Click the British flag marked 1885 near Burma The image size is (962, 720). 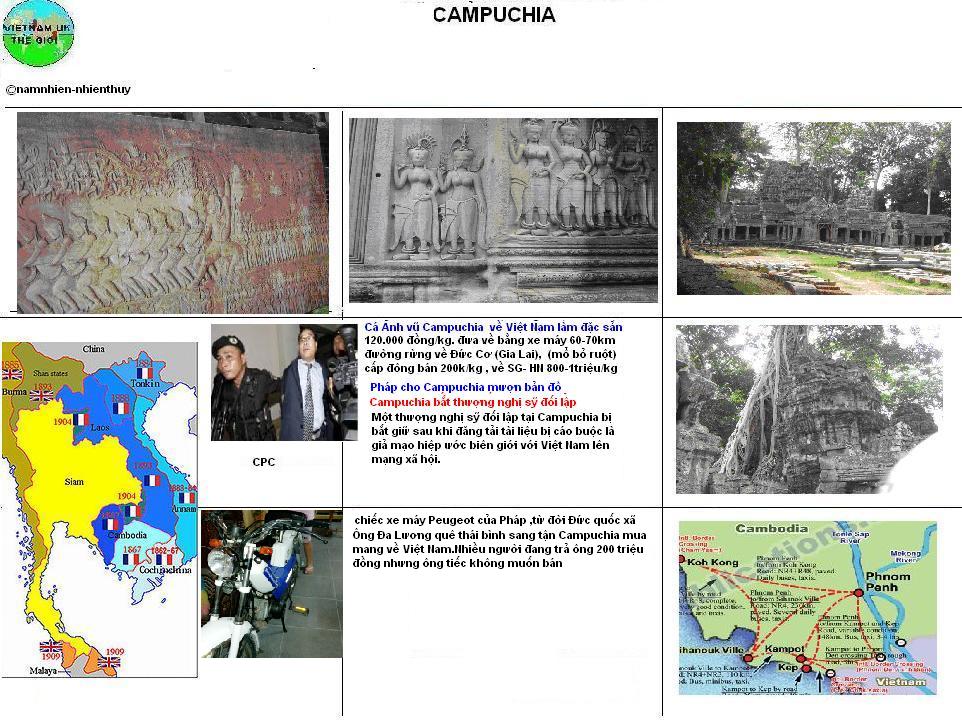[x=12, y=374]
